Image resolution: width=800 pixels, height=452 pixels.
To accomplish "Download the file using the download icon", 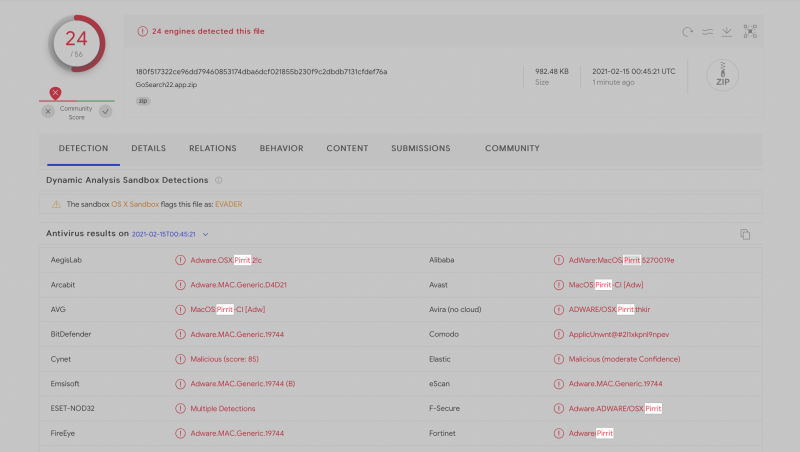I will (x=727, y=32).
